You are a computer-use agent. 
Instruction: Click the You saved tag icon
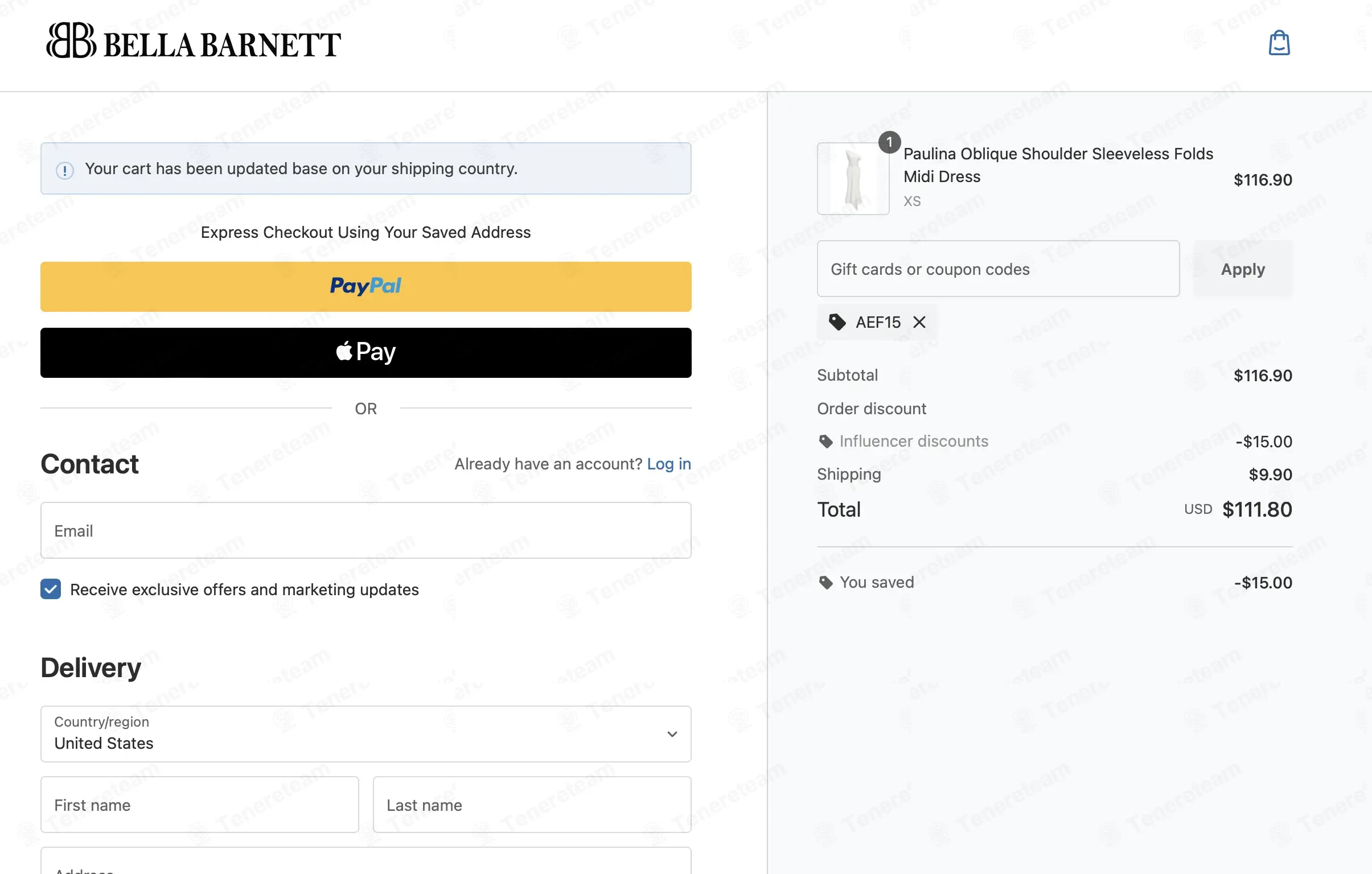pyautogui.click(x=825, y=583)
